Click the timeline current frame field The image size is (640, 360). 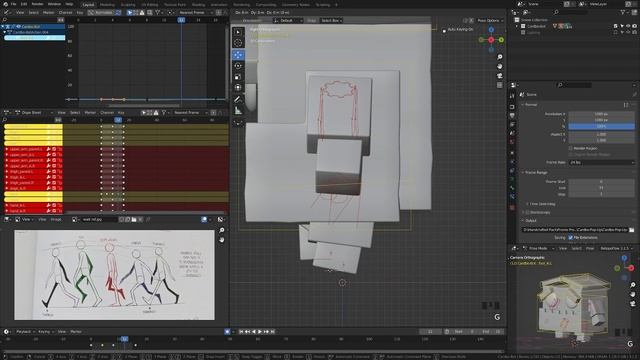[x=430, y=332]
